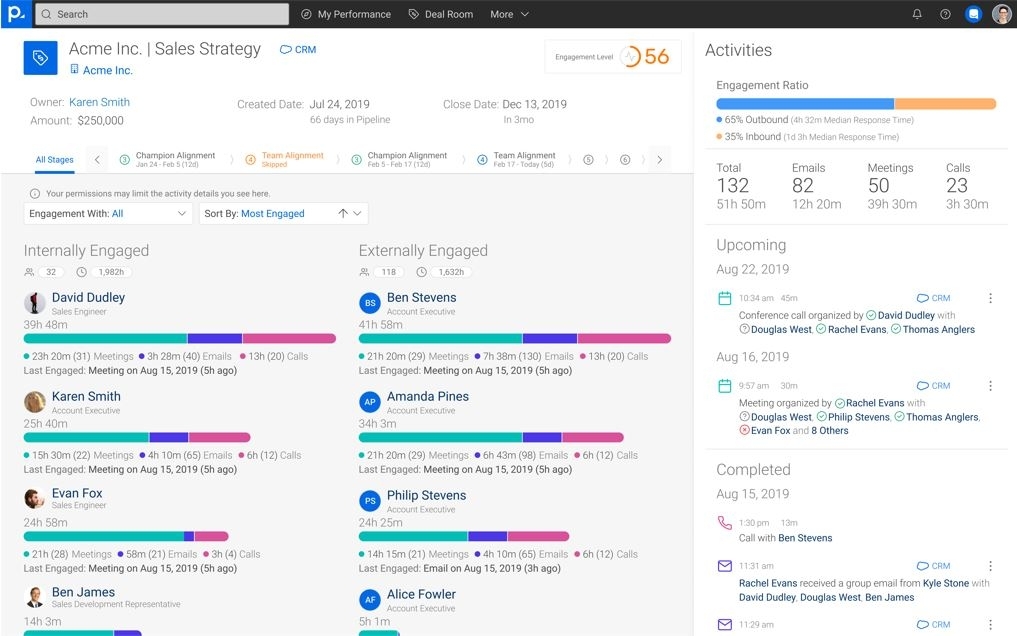Click the blue opportunity tag icon
The height and width of the screenshot is (636, 1017).
(40, 58)
